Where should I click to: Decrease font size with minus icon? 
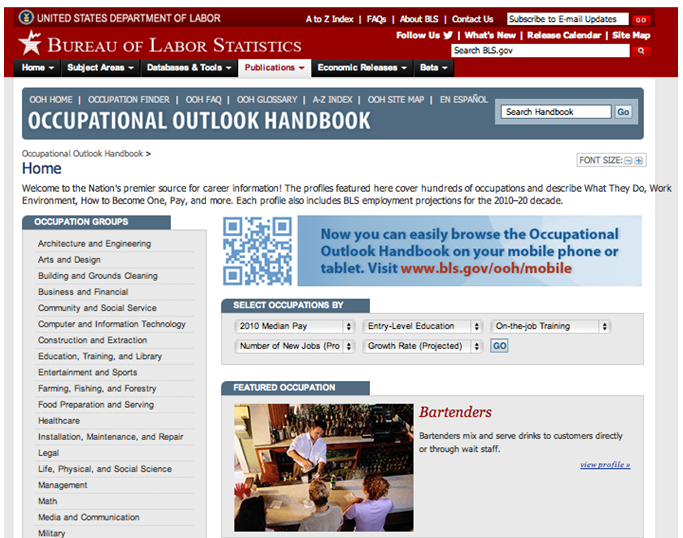click(x=628, y=160)
